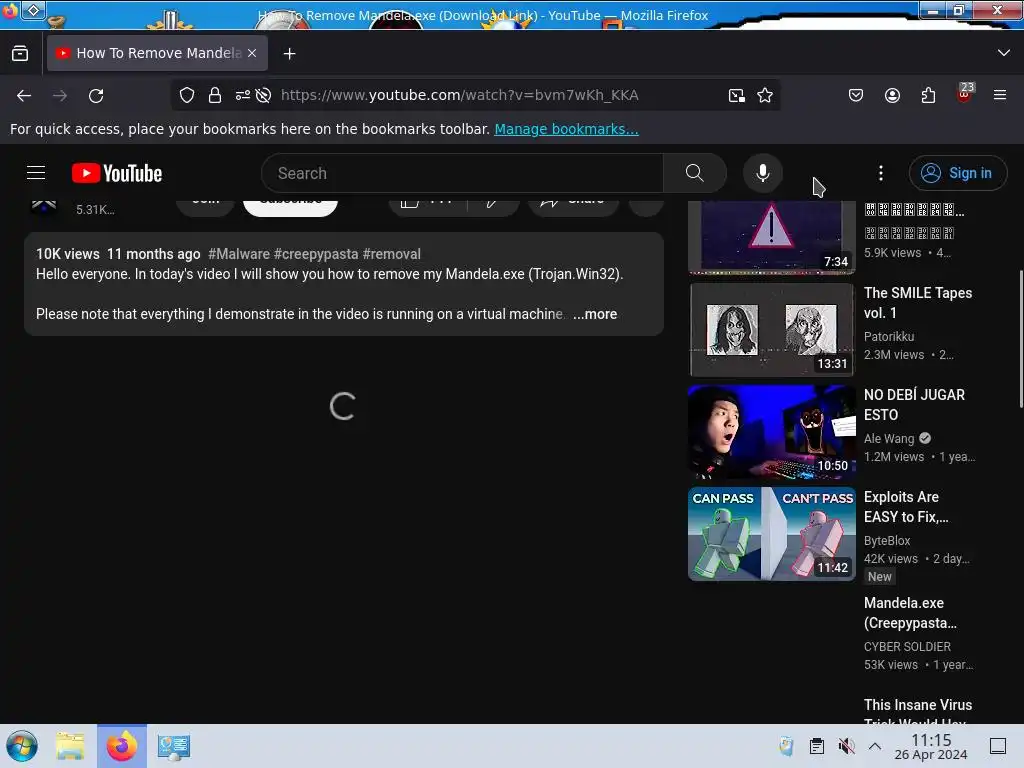Open the Windows Start orb
The width and height of the screenshot is (1024, 768).
pyautogui.click(x=22, y=746)
